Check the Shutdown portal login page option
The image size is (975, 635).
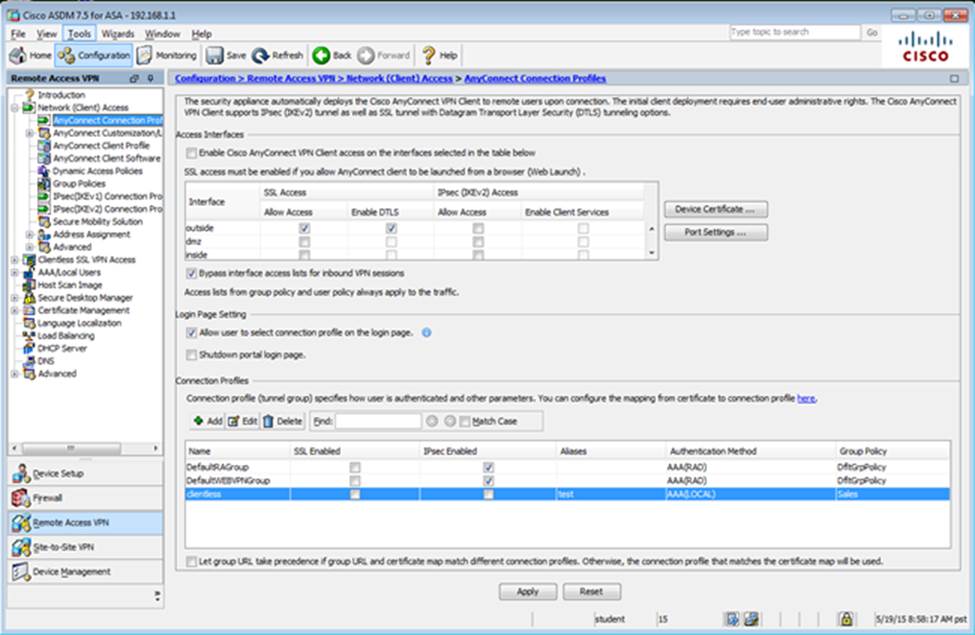191,354
